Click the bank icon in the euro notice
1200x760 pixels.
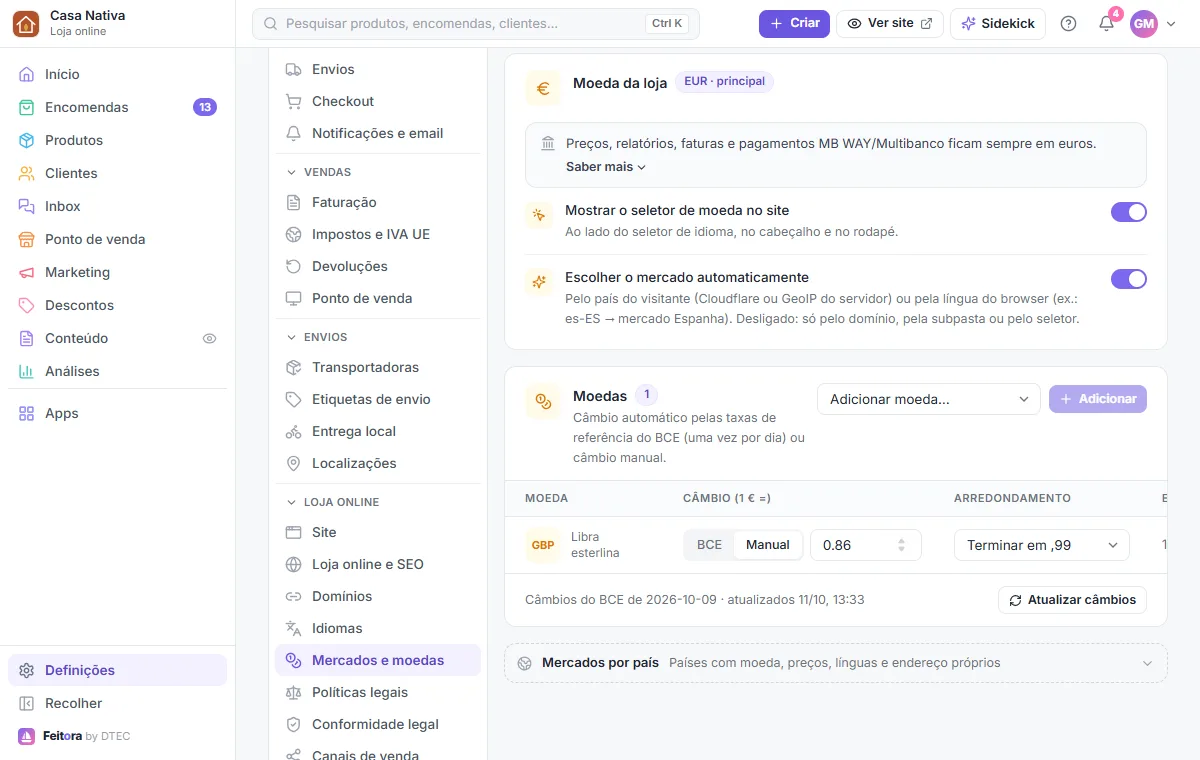(x=548, y=143)
